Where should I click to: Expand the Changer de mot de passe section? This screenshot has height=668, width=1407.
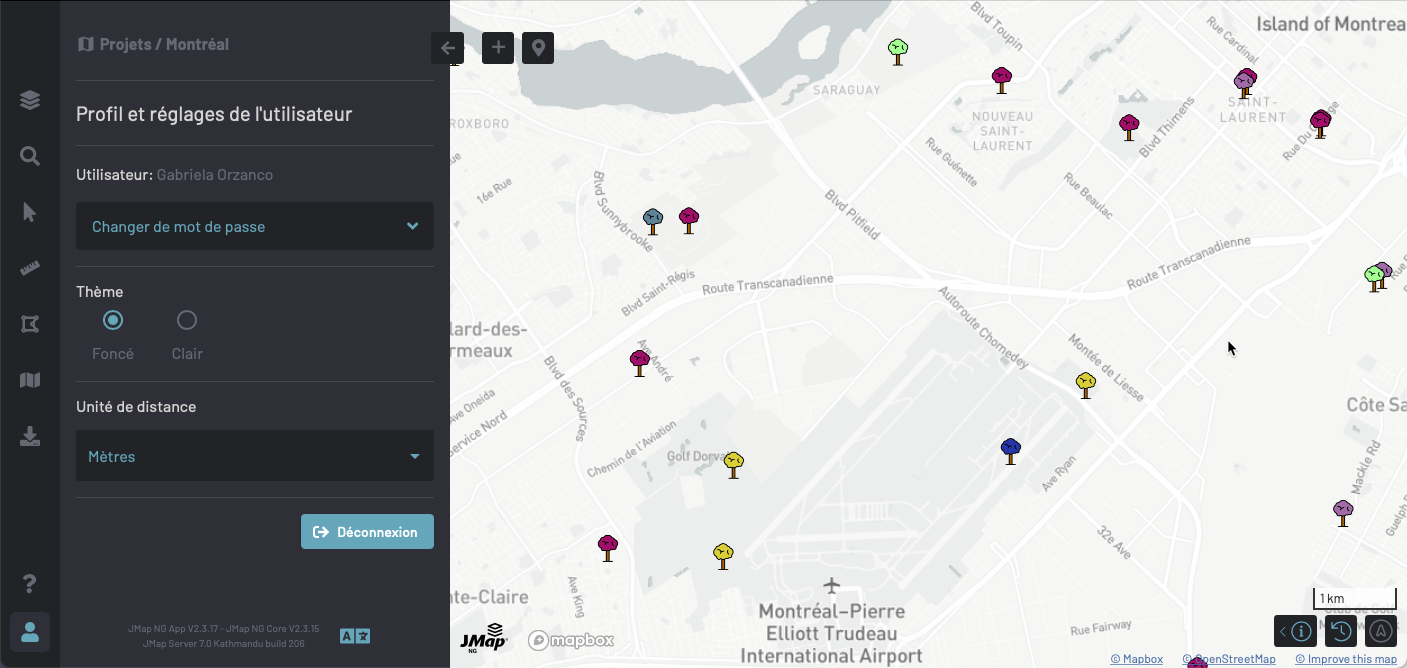[x=255, y=227]
